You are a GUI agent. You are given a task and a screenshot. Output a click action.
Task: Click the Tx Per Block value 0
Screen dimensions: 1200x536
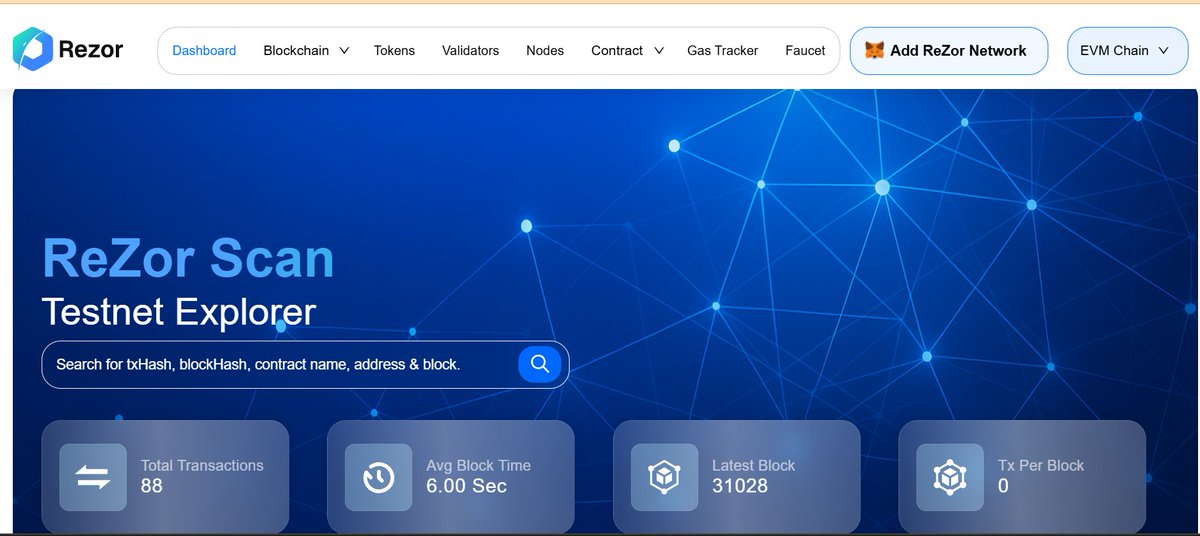(x=1003, y=486)
